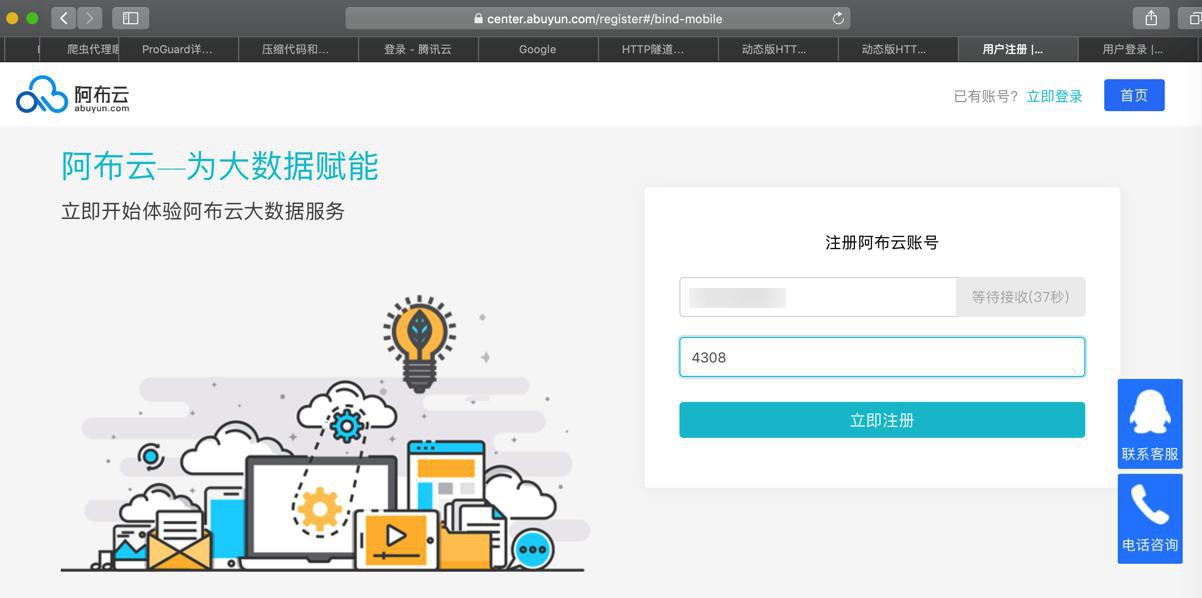Go back with Safari back arrow

(63, 18)
